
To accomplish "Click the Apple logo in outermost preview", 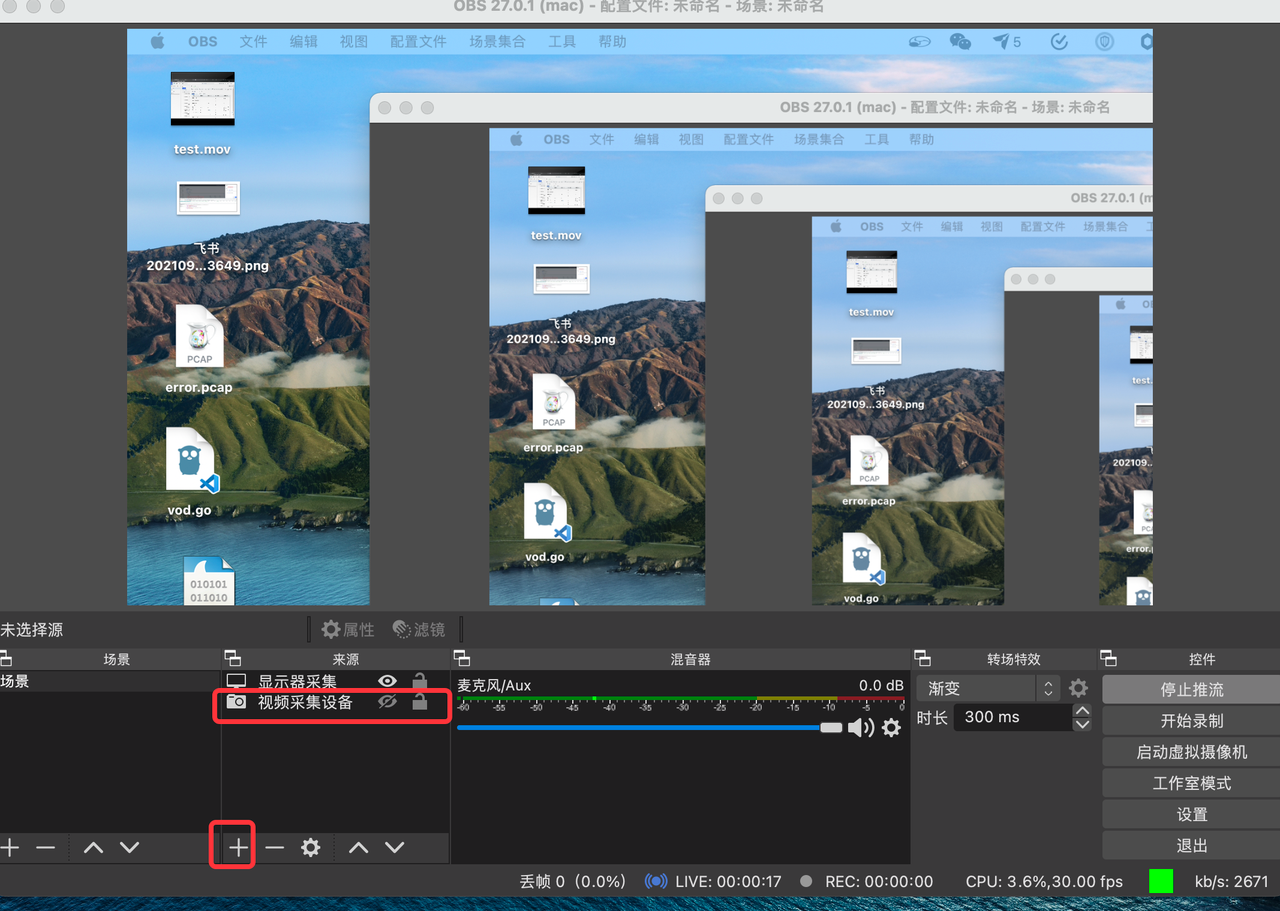I will click(157, 42).
